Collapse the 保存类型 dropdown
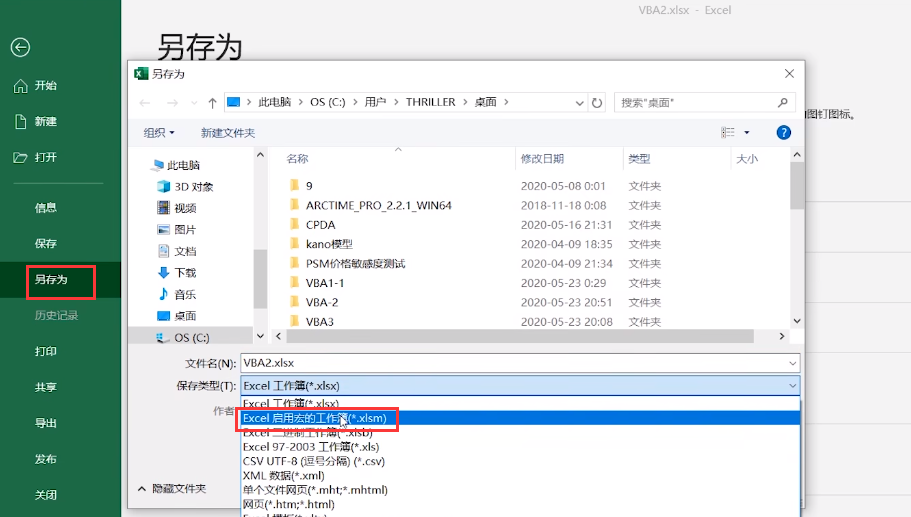 [x=792, y=386]
